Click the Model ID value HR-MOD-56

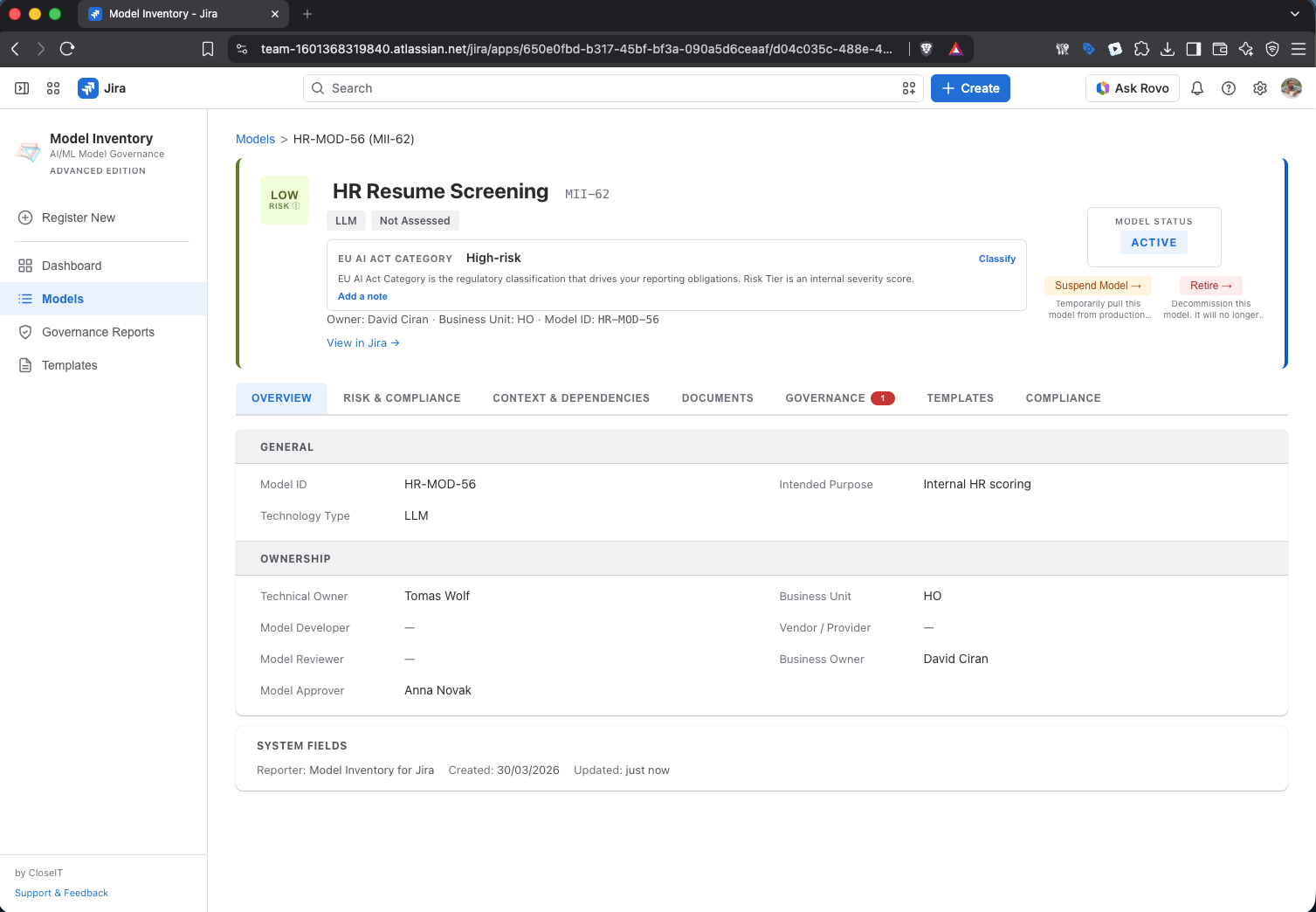point(440,484)
